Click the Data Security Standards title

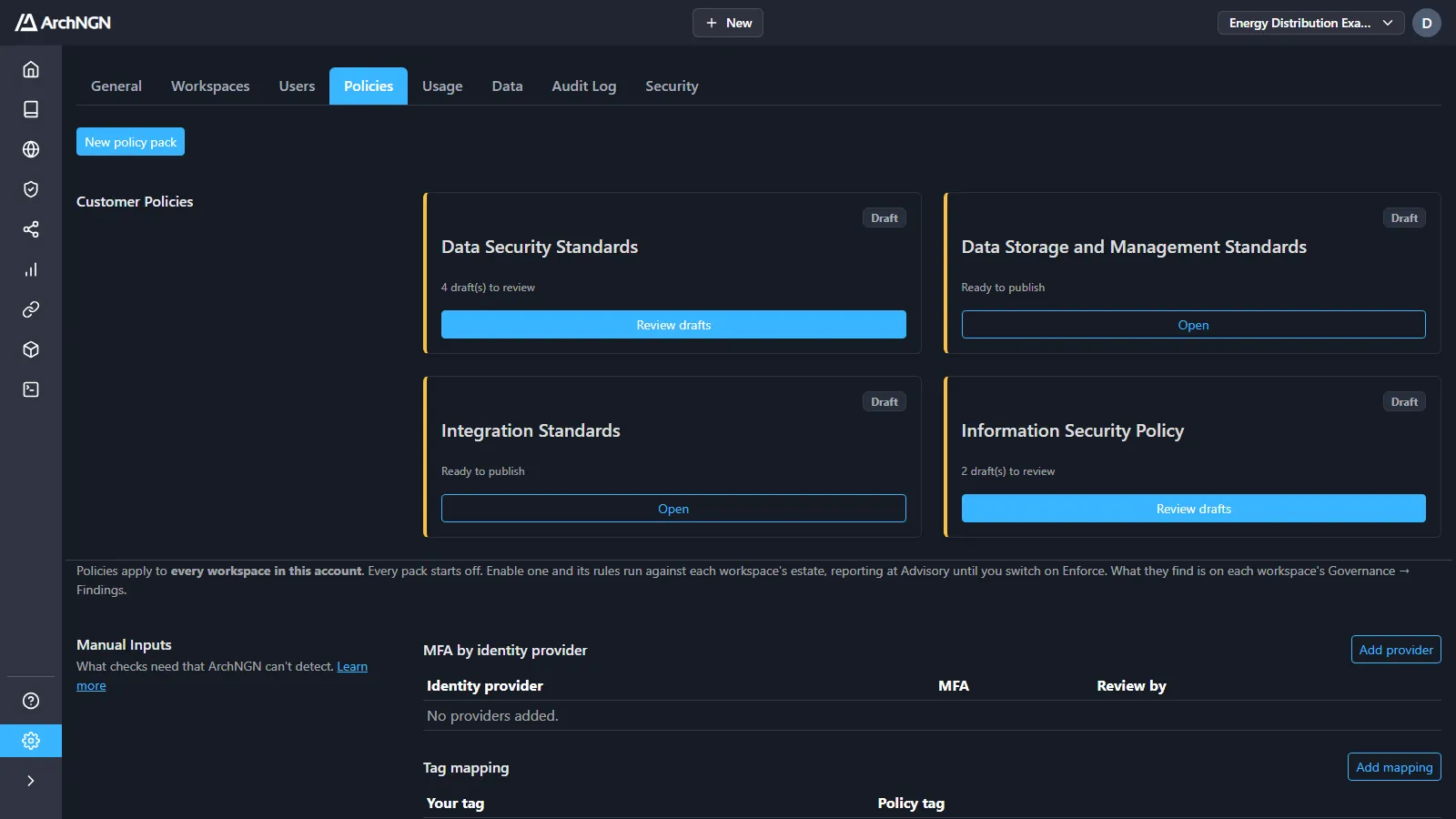(540, 247)
